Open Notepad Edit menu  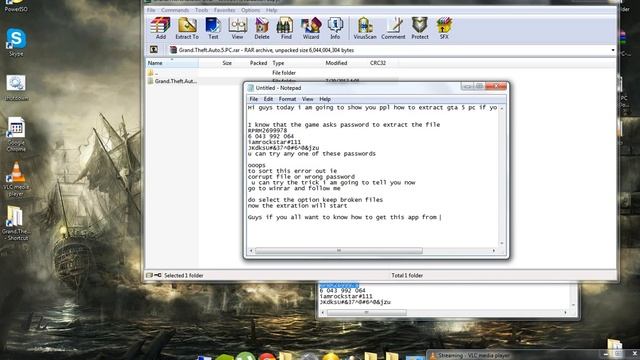point(268,99)
